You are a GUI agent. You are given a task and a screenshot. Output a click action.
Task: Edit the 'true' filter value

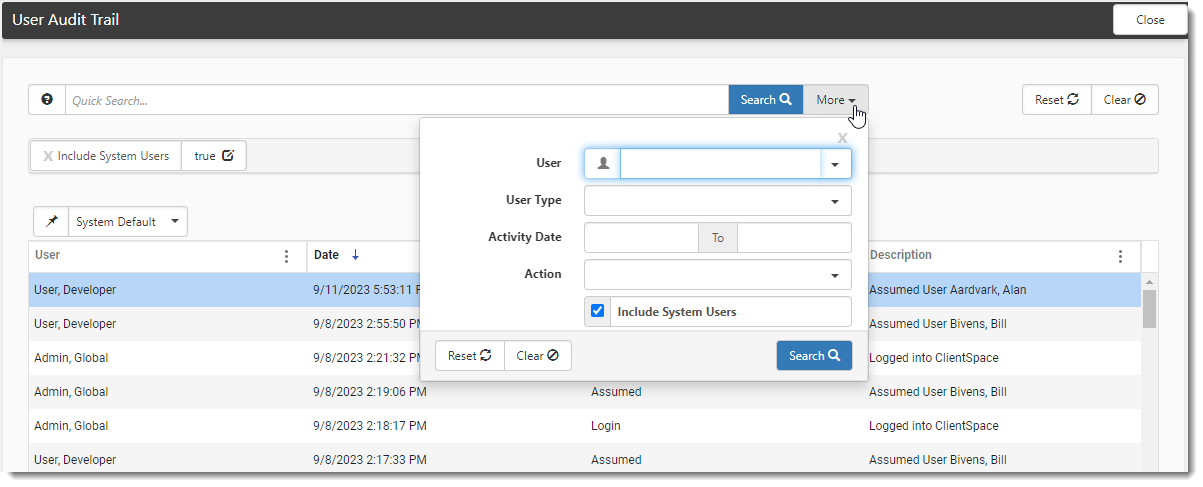coord(227,156)
